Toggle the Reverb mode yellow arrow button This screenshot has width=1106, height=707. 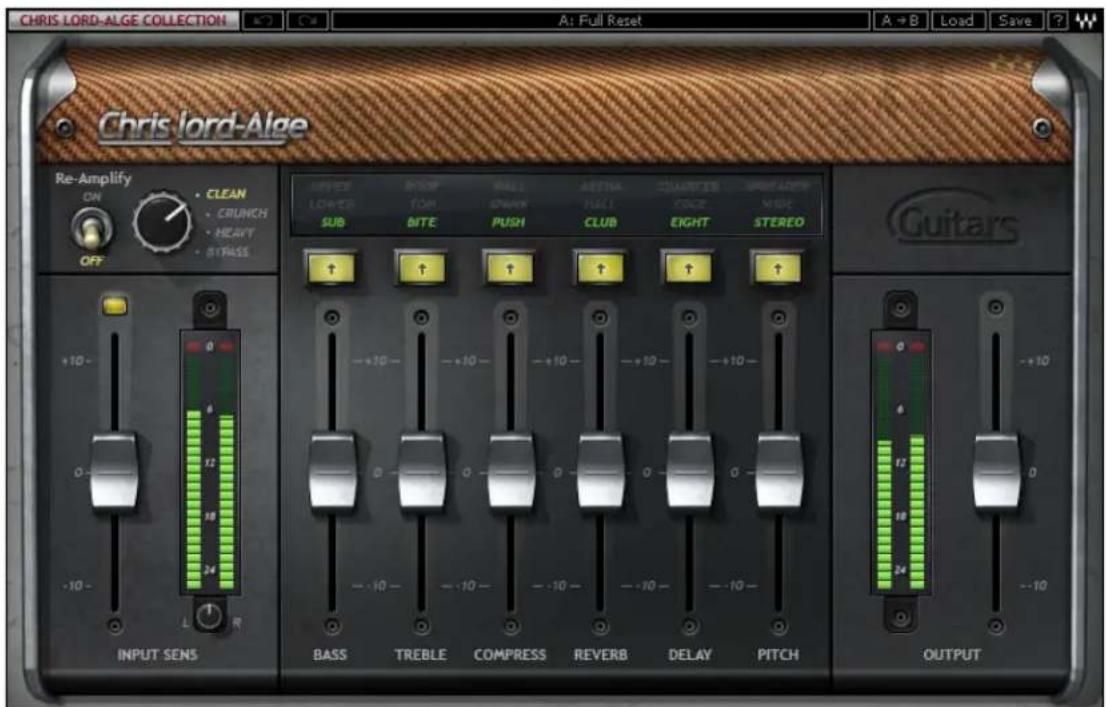pos(600,269)
